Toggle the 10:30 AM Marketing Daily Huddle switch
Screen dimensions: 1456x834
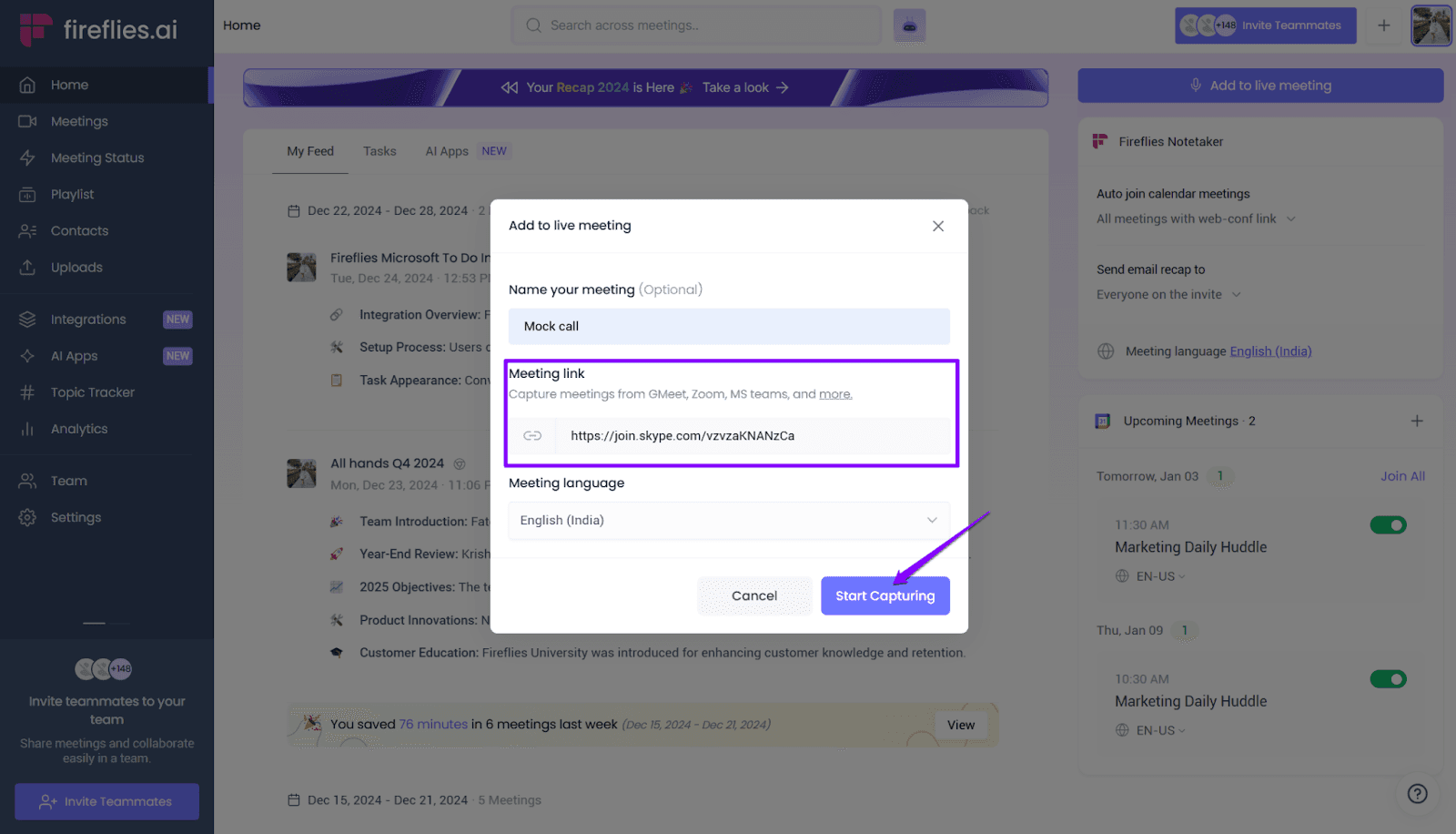1388,679
